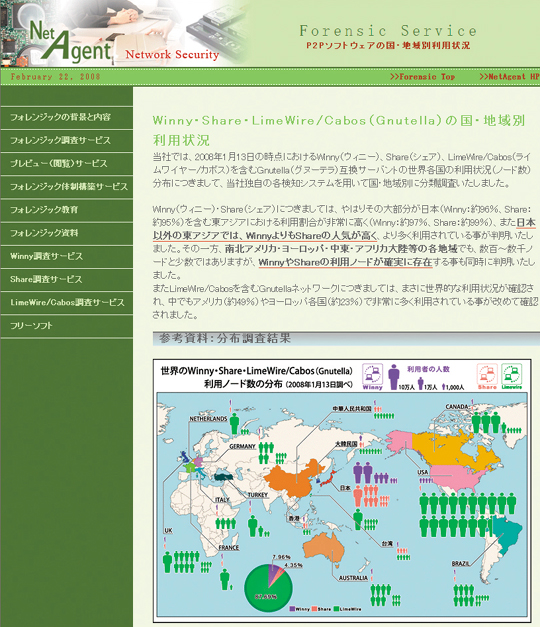The width and height of the screenshot is (540, 627).
Task: Click the 台湾 label on map
Action: pyautogui.click(x=387, y=543)
